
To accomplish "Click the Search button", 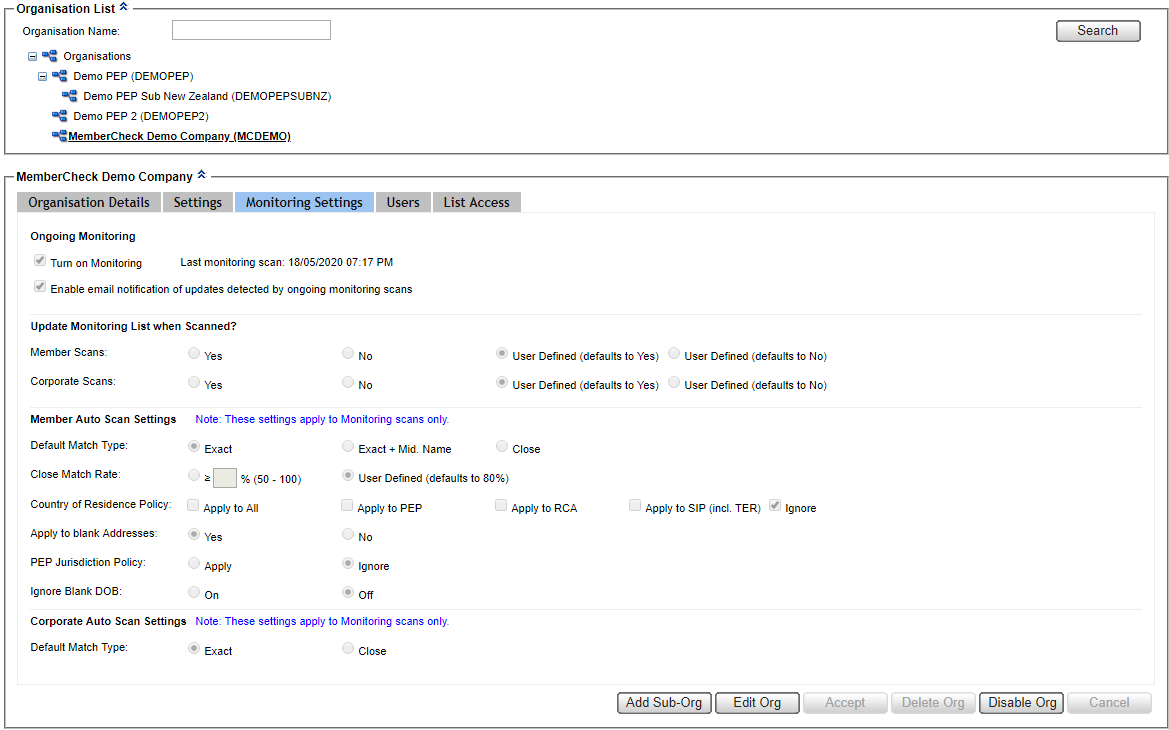I will click(x=1097, y=31).
